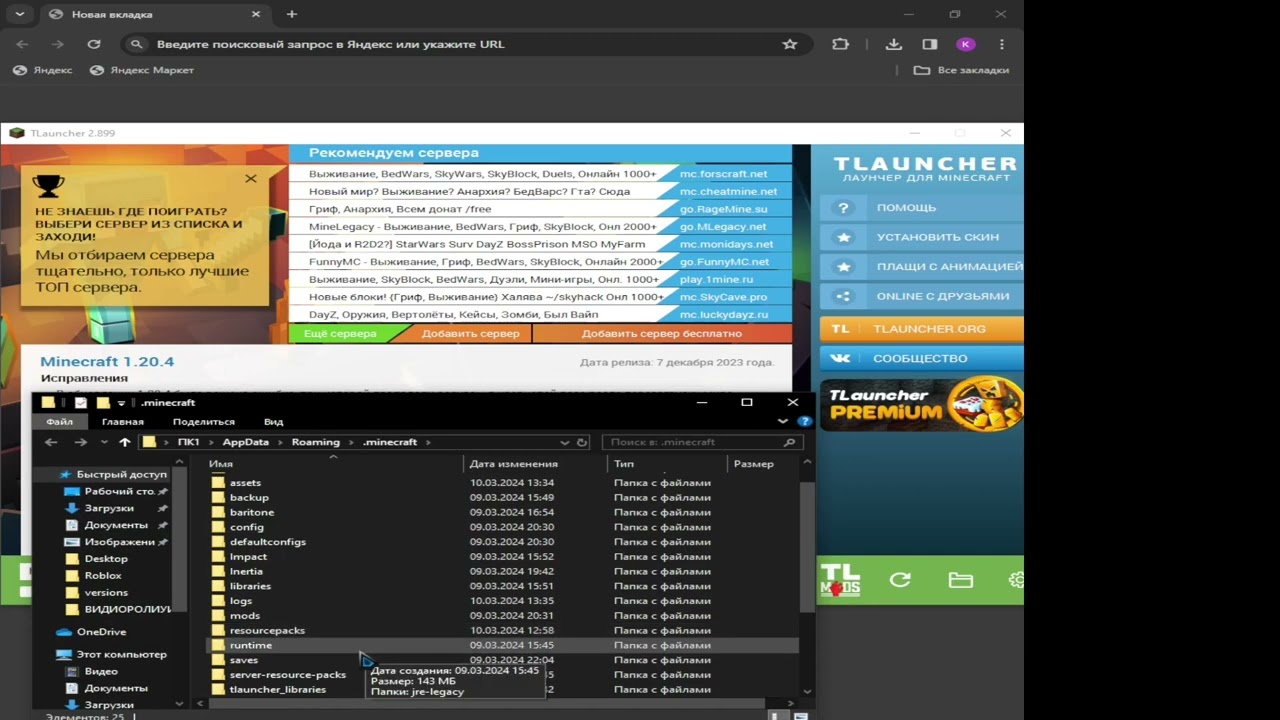Click the question mark icon next to ПОМОЩЬ
1280x720 pixels.
click(x=844, y=208)
